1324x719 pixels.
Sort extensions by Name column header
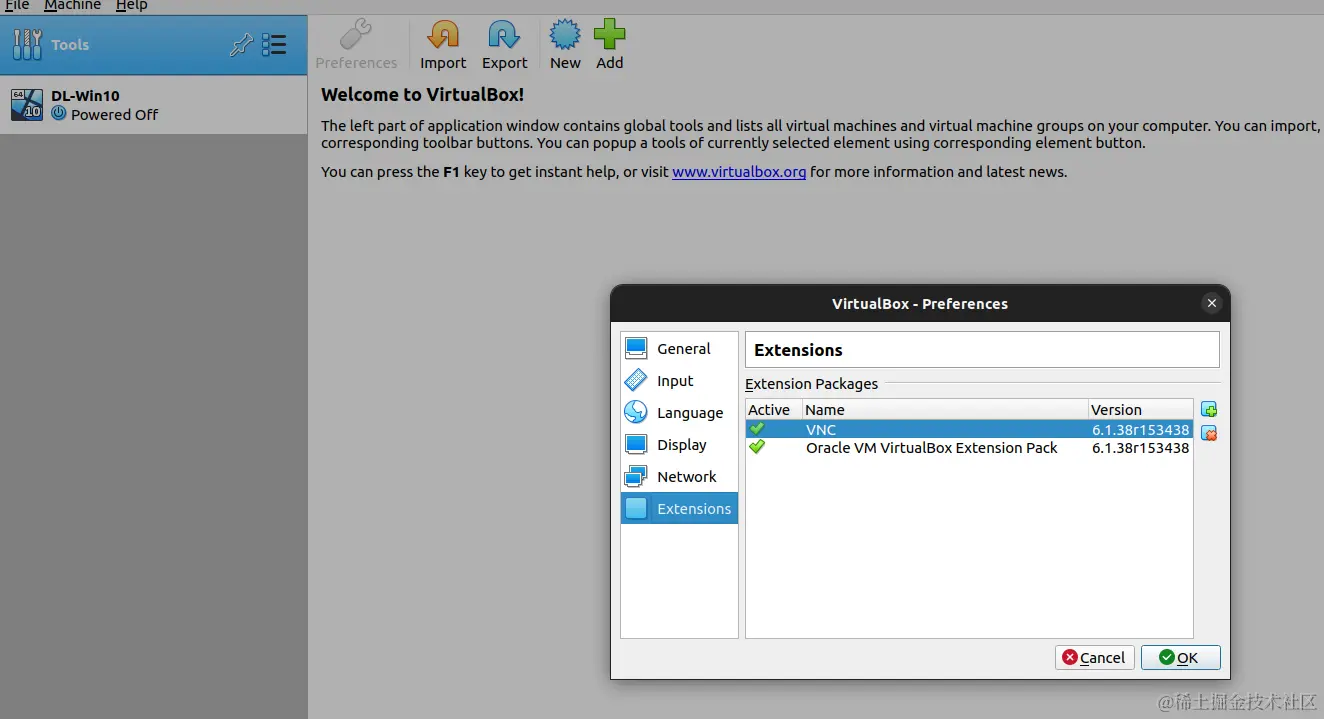[x=945, y=409]
